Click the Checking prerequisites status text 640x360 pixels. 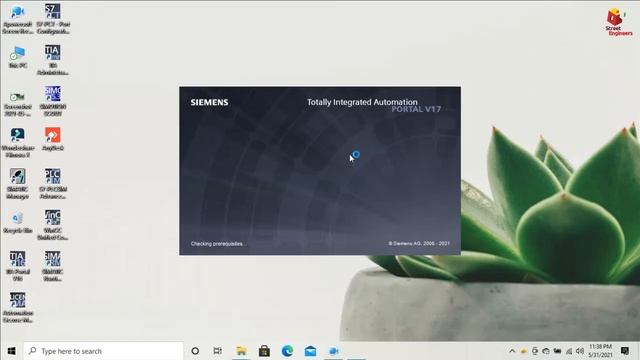[218, 244]
